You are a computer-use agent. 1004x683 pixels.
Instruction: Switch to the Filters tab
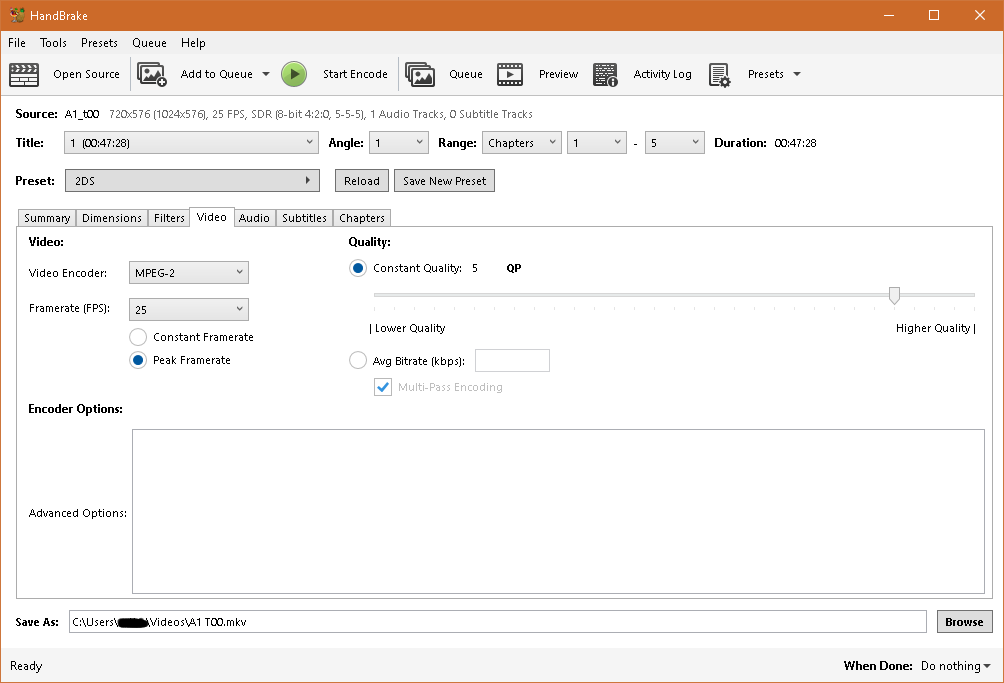tap(169, 218)
